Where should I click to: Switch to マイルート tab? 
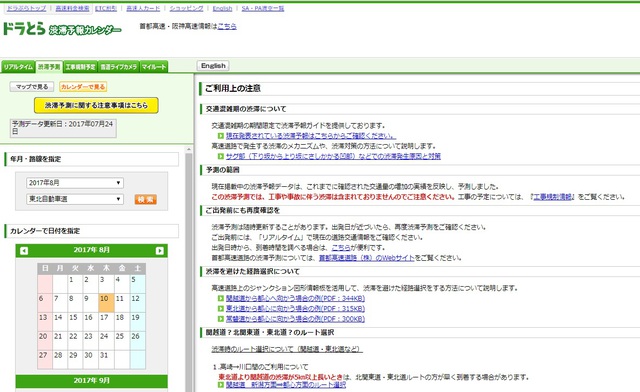coord(154,67)
